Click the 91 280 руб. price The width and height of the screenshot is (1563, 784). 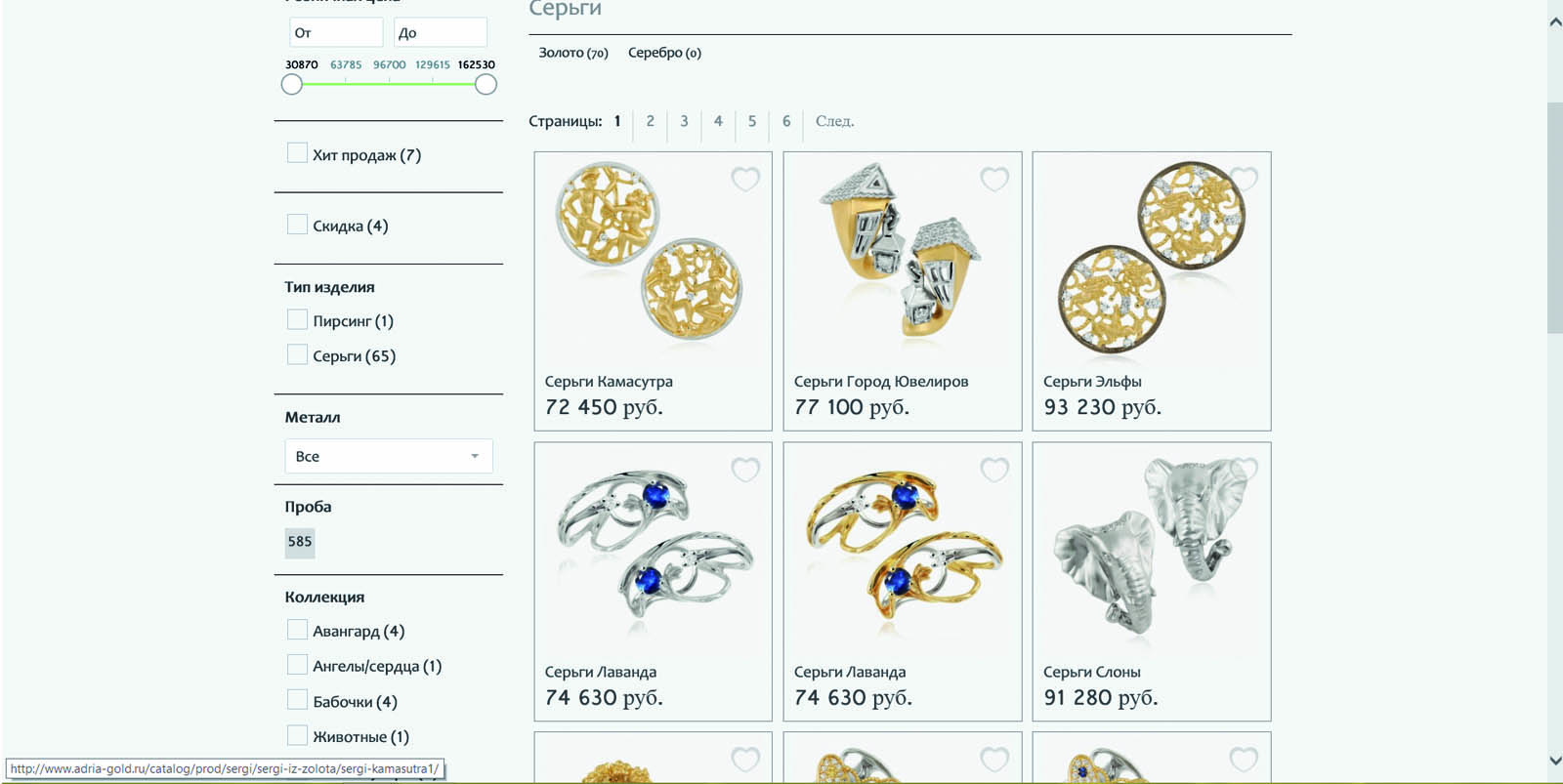(x=1101, y=698)
